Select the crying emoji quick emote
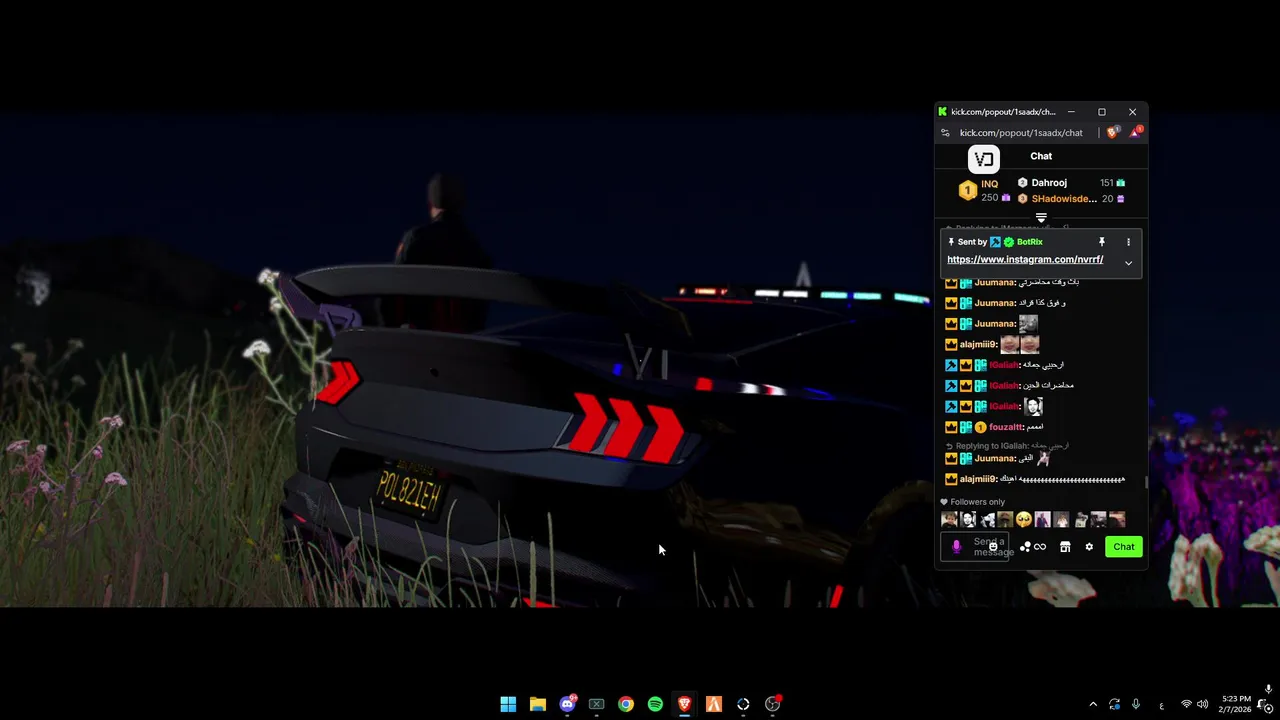The height and width of the screenshot is (720, 1280). tap(1024, 520)
